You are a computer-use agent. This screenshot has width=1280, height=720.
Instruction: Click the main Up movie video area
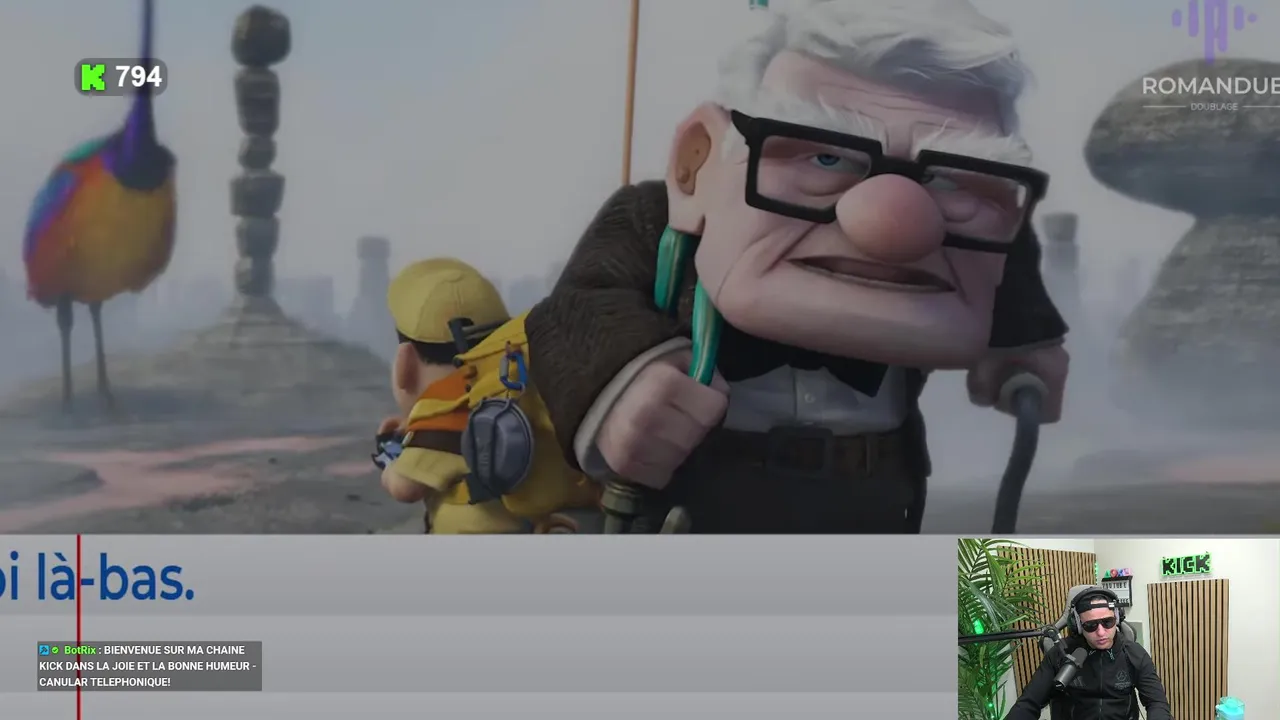tap(640, 267)
